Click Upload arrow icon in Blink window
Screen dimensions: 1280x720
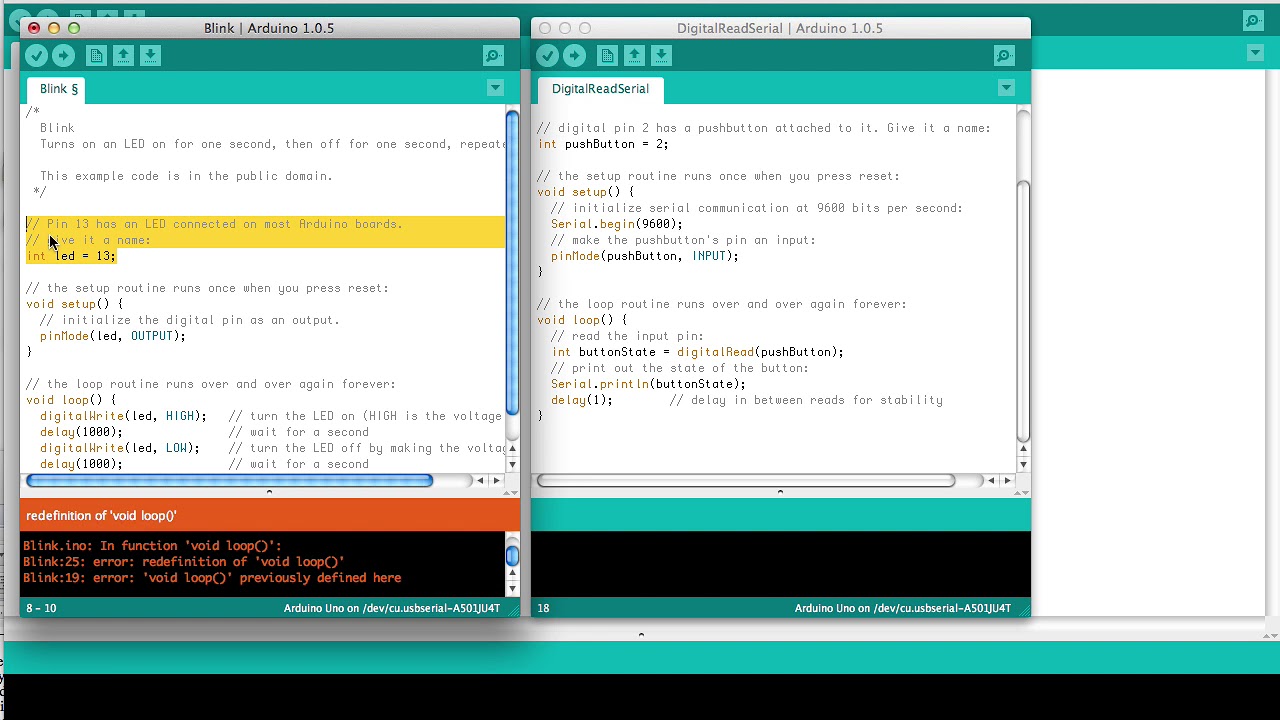click(63, 56)
